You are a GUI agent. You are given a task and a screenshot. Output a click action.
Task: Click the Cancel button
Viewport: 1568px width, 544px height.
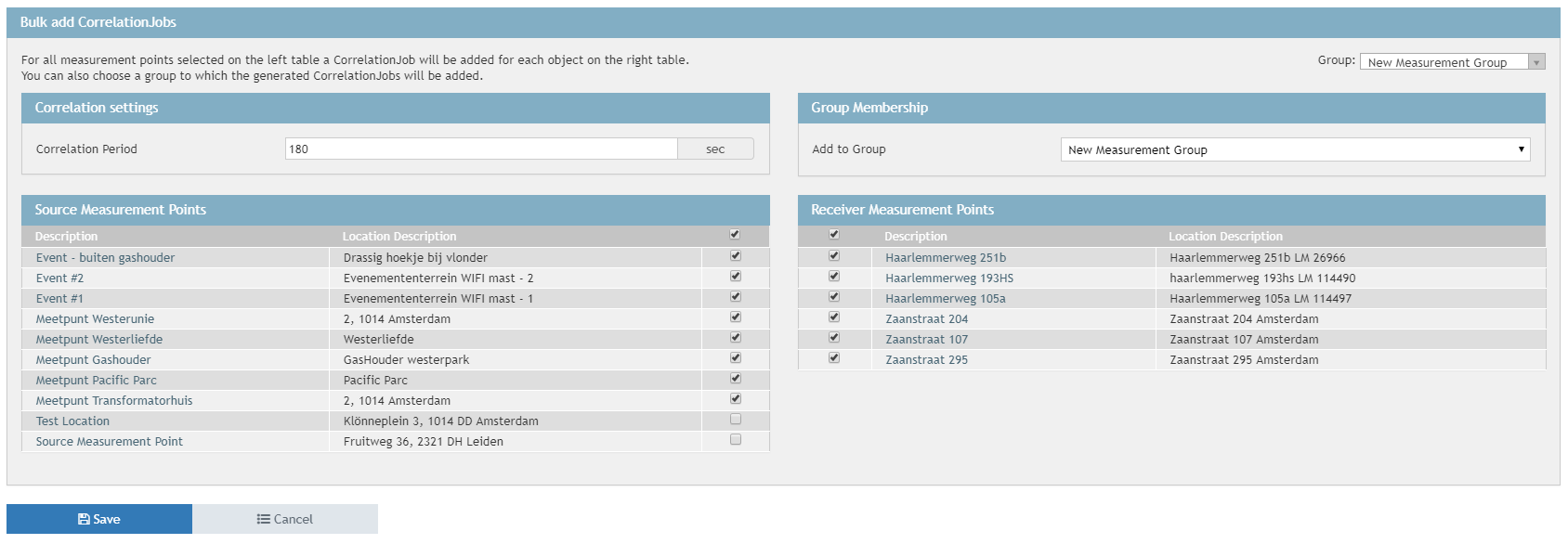click(285, 519)
